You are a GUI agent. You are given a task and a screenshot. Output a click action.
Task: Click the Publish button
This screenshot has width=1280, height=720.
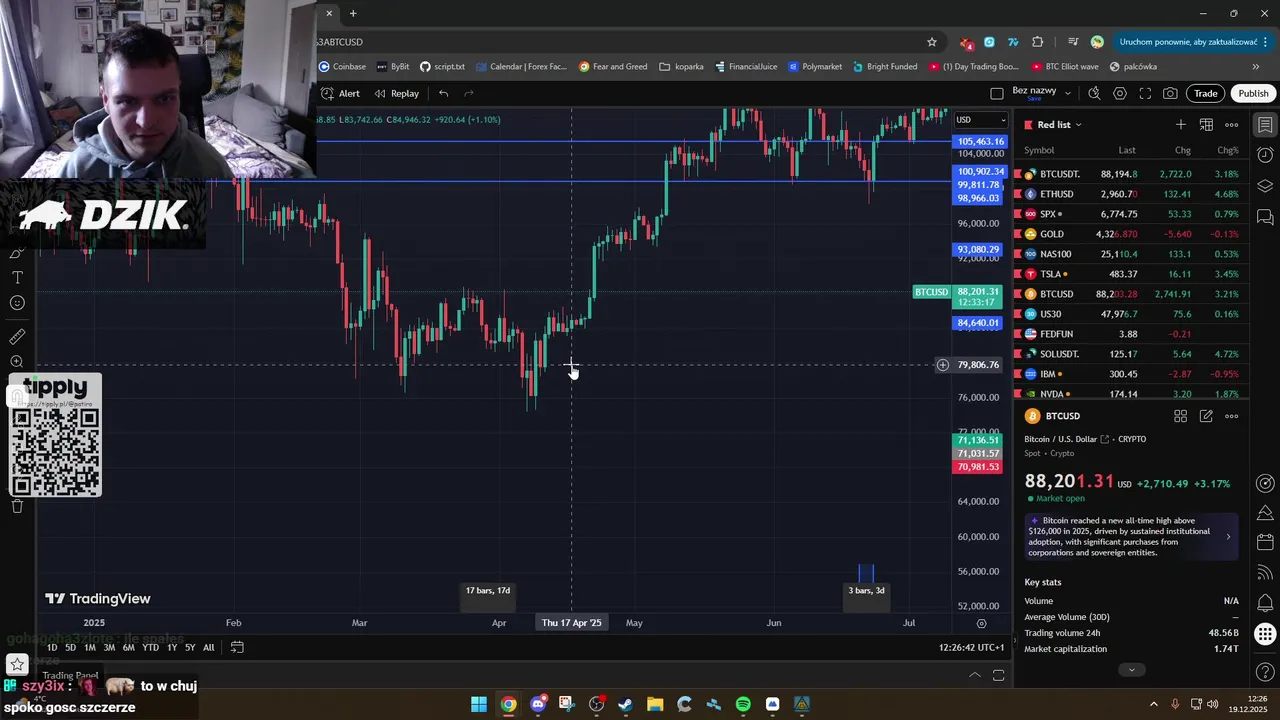1253,93
